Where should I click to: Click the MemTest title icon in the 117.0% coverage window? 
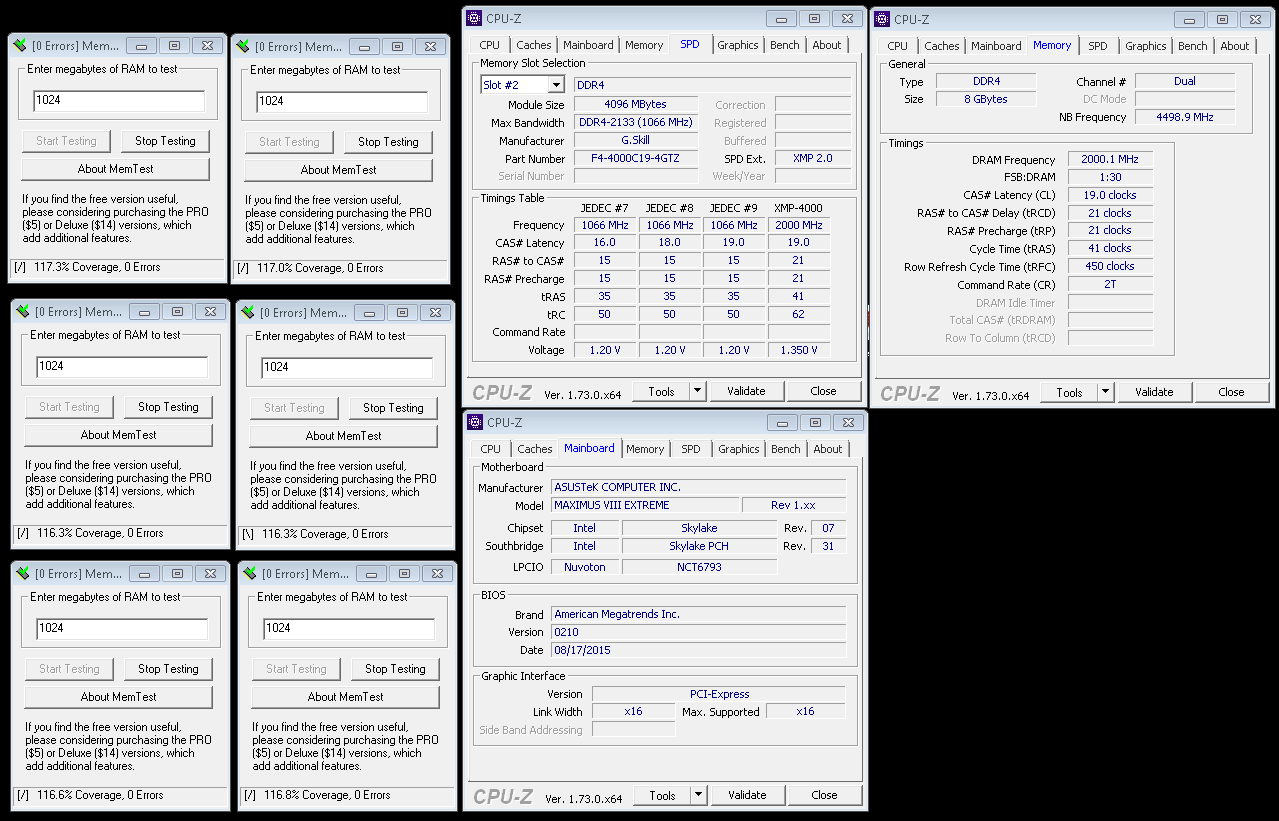(243, 47)
